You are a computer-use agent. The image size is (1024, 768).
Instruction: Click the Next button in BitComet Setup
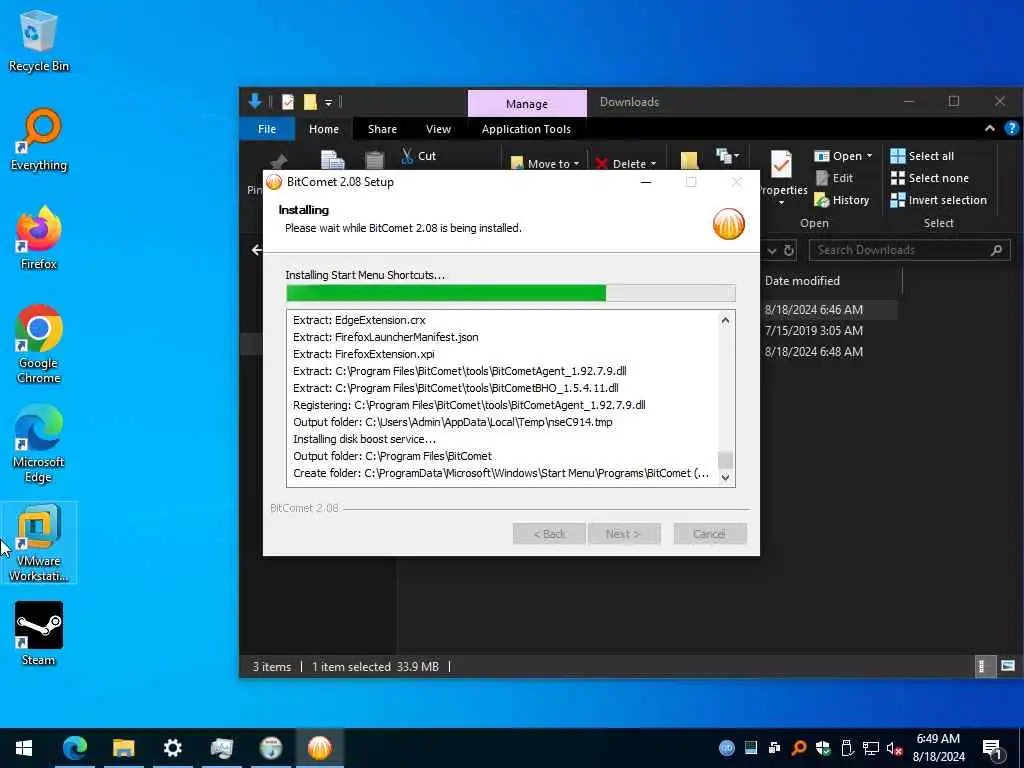pos(623,534)
